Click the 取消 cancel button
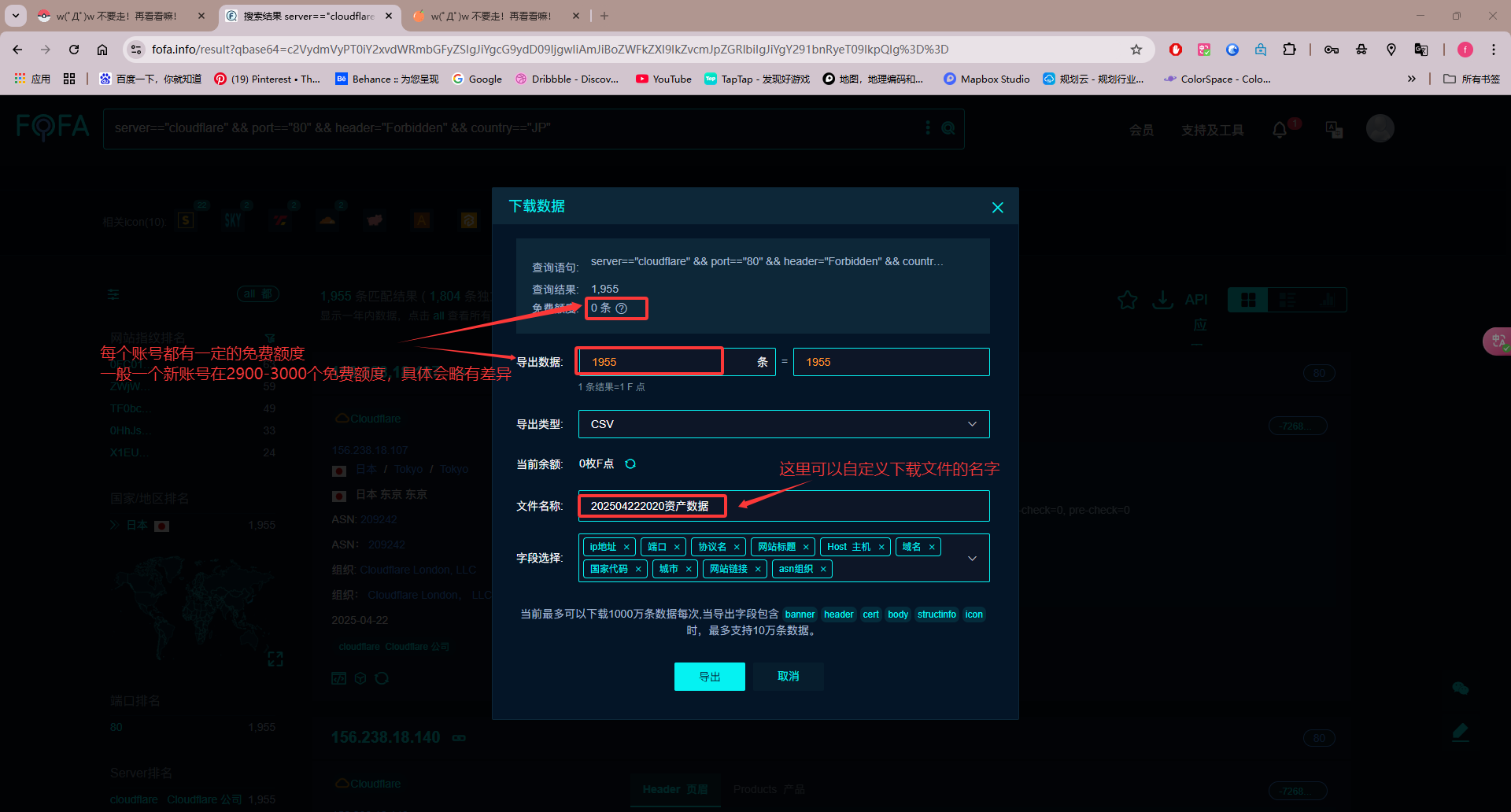Screen dimensions: 1511x812 tap(788, 677)
